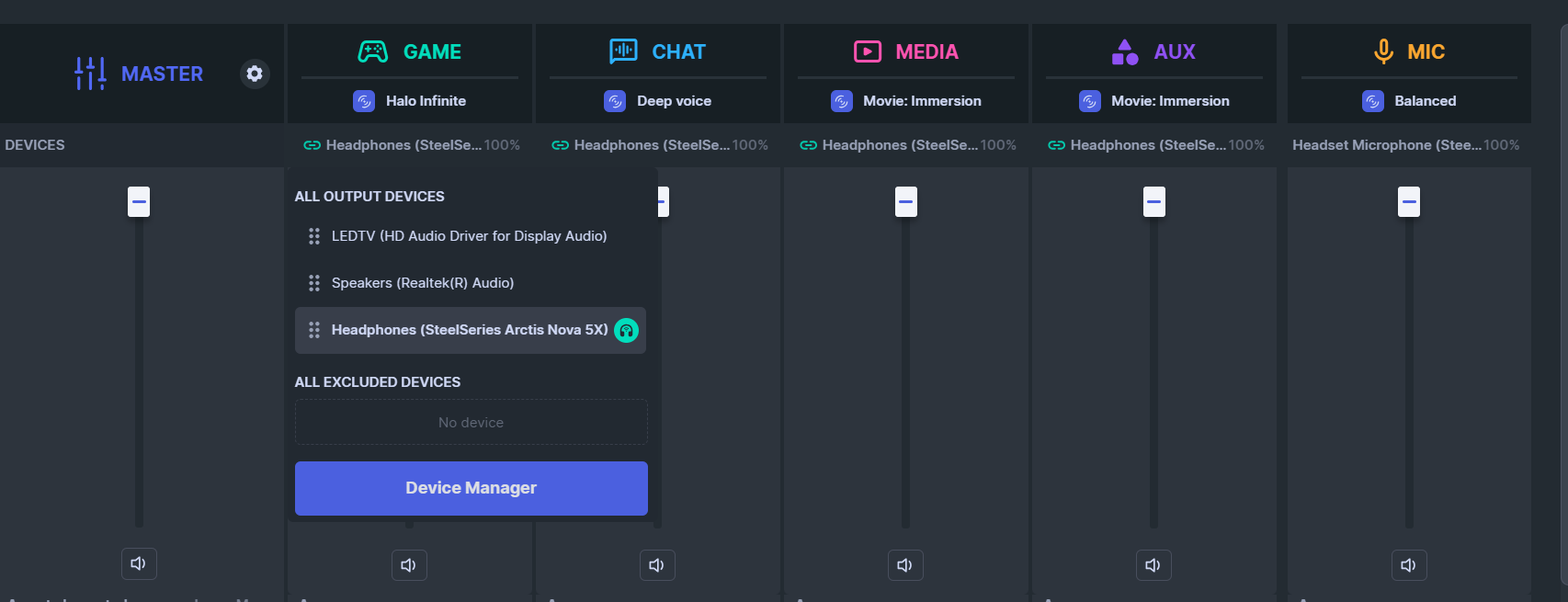Image resolution: width=1568 pixels, height=602 pixels.
Task: Click the Master mixer sliders icon
Action: pos(90,74)
